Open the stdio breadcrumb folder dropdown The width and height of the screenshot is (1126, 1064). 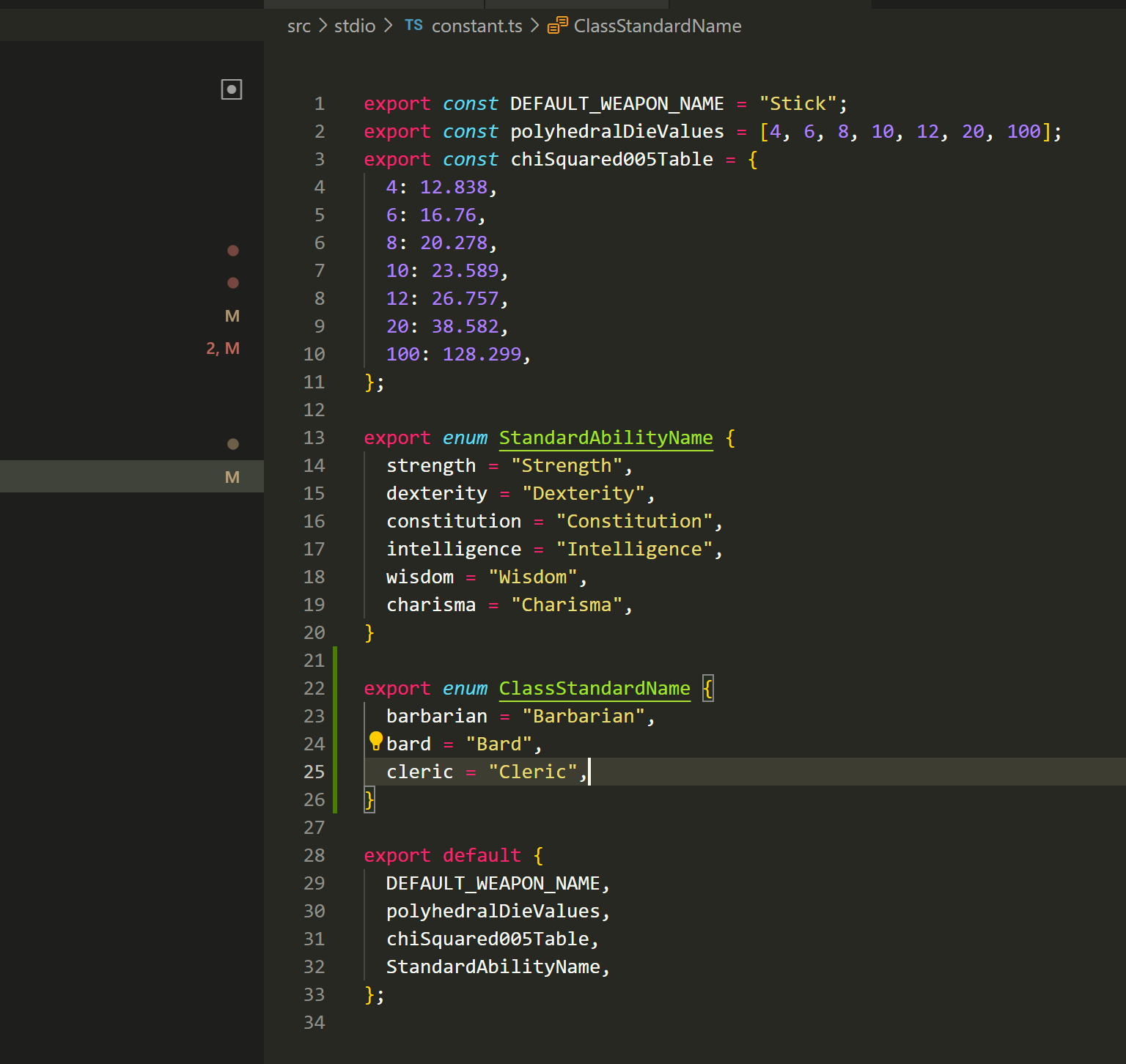355,26
